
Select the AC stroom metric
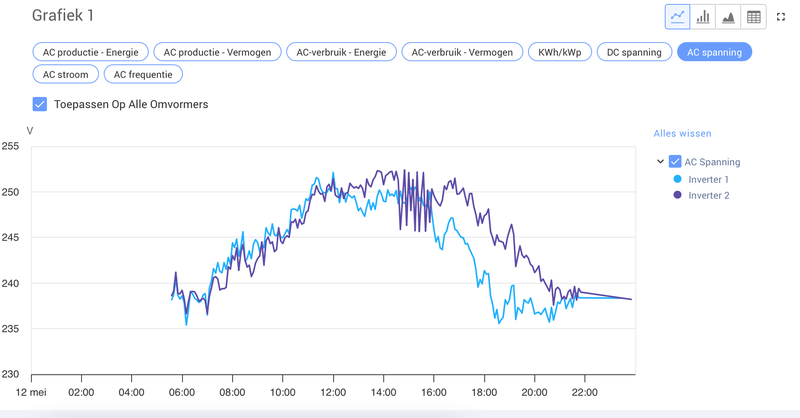pyautogui.click(x=65, y=74)
